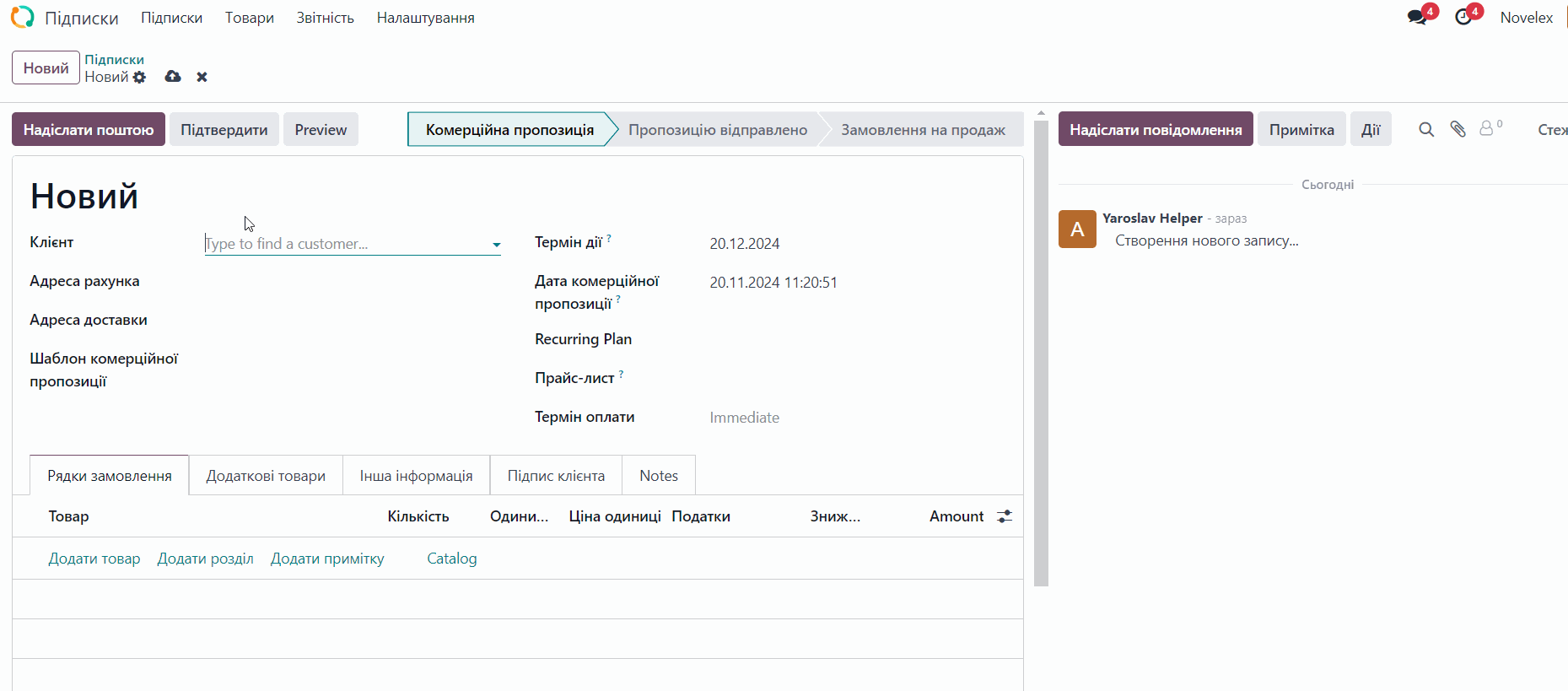Click the Підтвердити button
Viewport: 1568px width, 691px height.
pos(224,130)
